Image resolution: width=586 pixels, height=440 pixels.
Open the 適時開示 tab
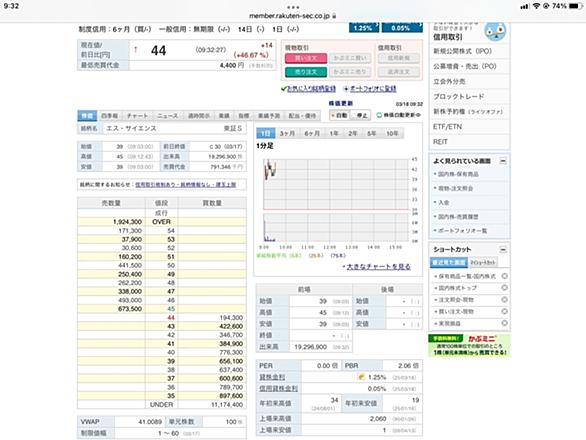click(198, 116)
